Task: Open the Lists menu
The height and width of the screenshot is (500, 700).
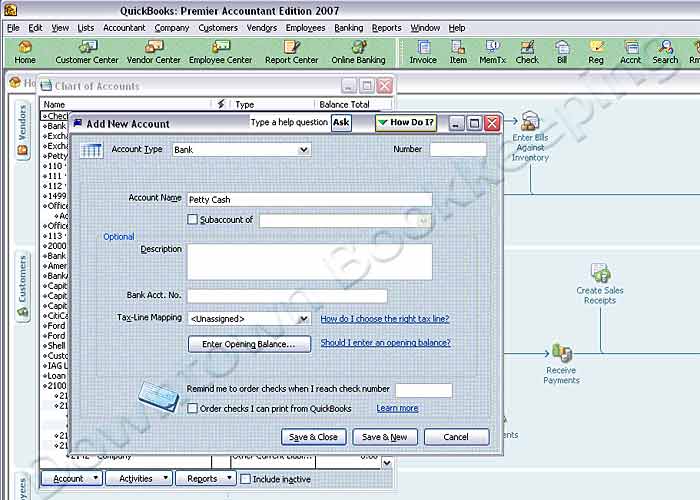Action: 86,28
